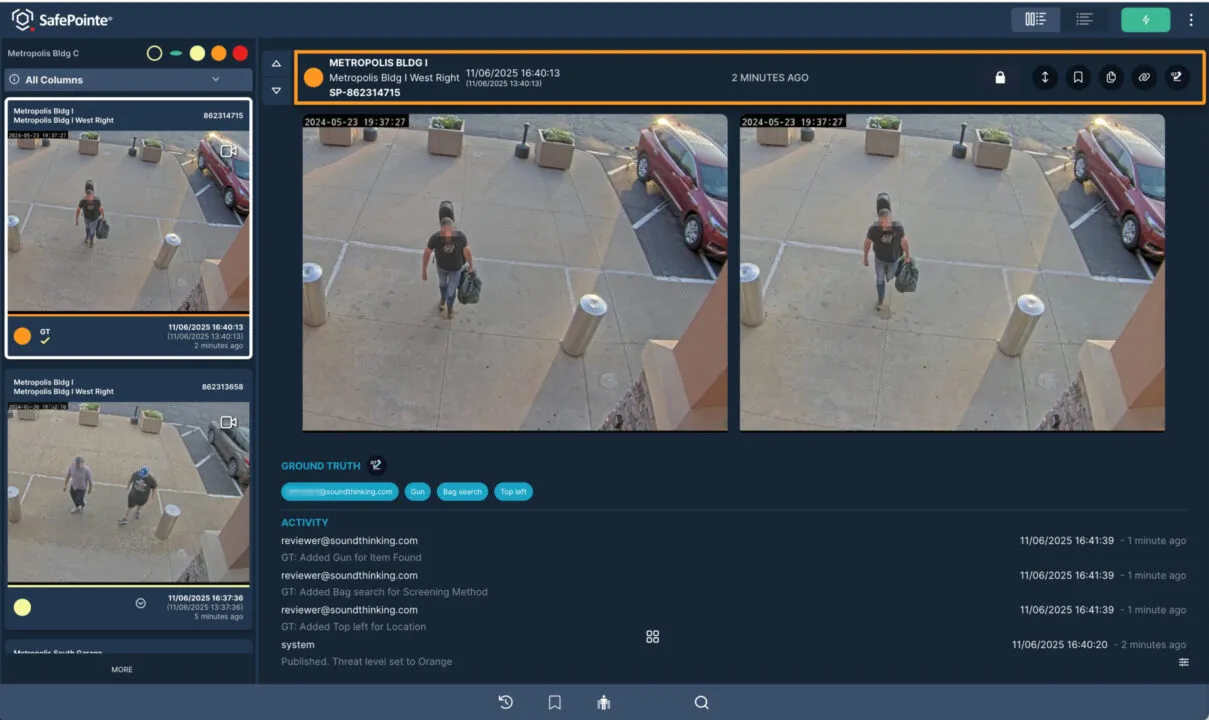Toggle the red threat level filter circle

pyautogui.click(x=241, y=52)
